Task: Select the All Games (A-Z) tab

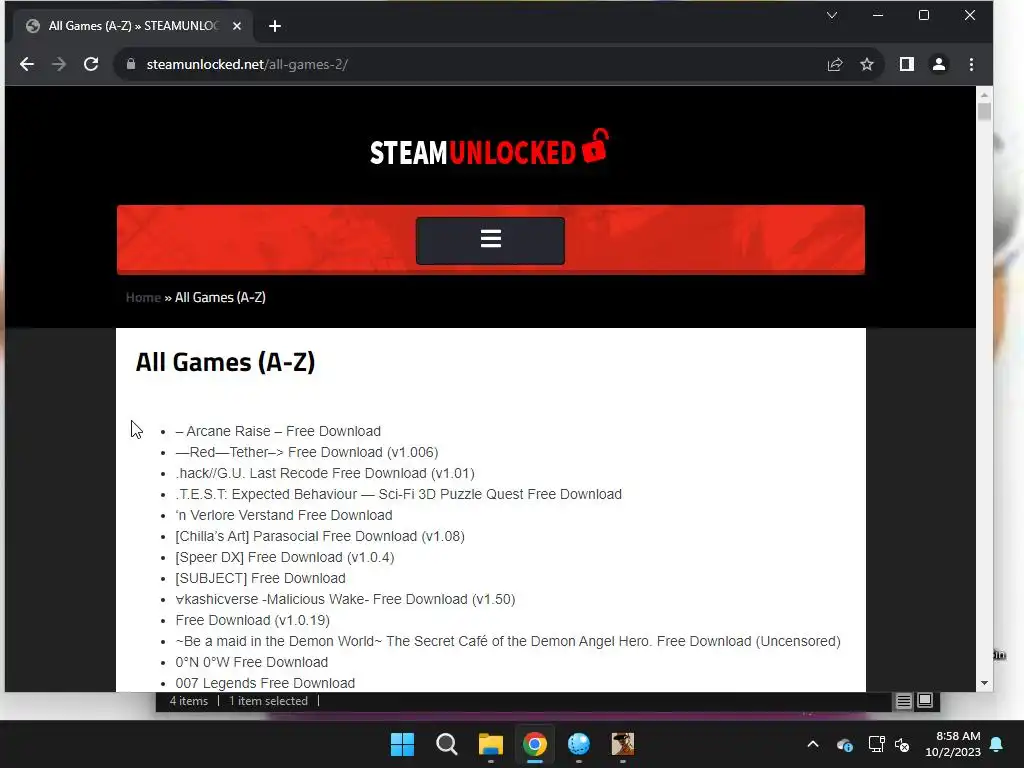Action: [x=133, y=26]
